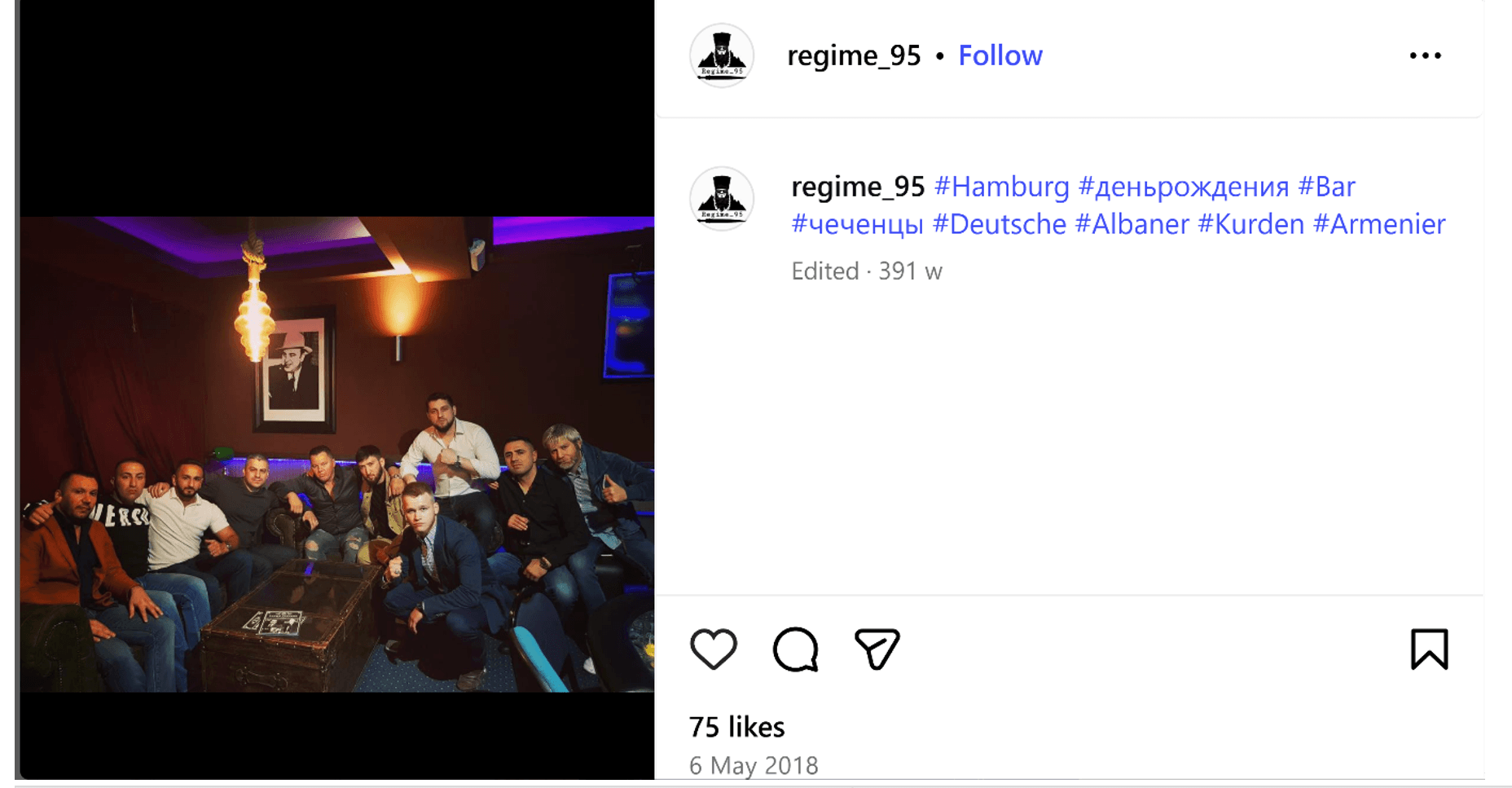This screenshot has width=1512, height=788.
Task: Like the post with the heart icon
Action: (714, 649)
